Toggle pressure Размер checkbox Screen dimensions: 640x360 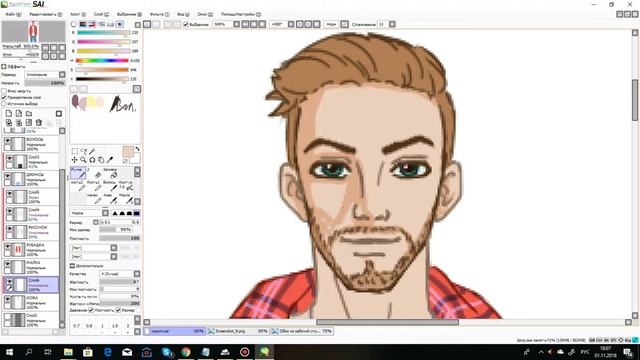[x=118, y=310]
